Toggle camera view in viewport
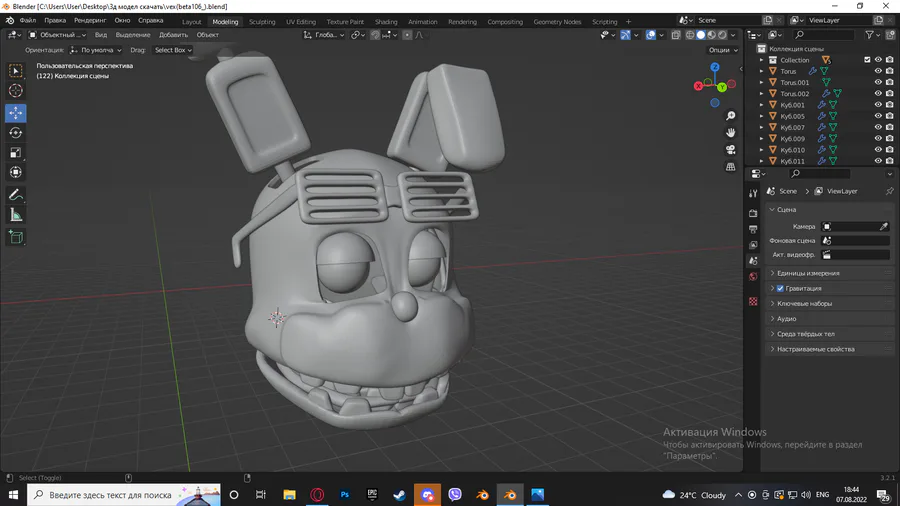900x506 pixels. [x=731, y=149]
